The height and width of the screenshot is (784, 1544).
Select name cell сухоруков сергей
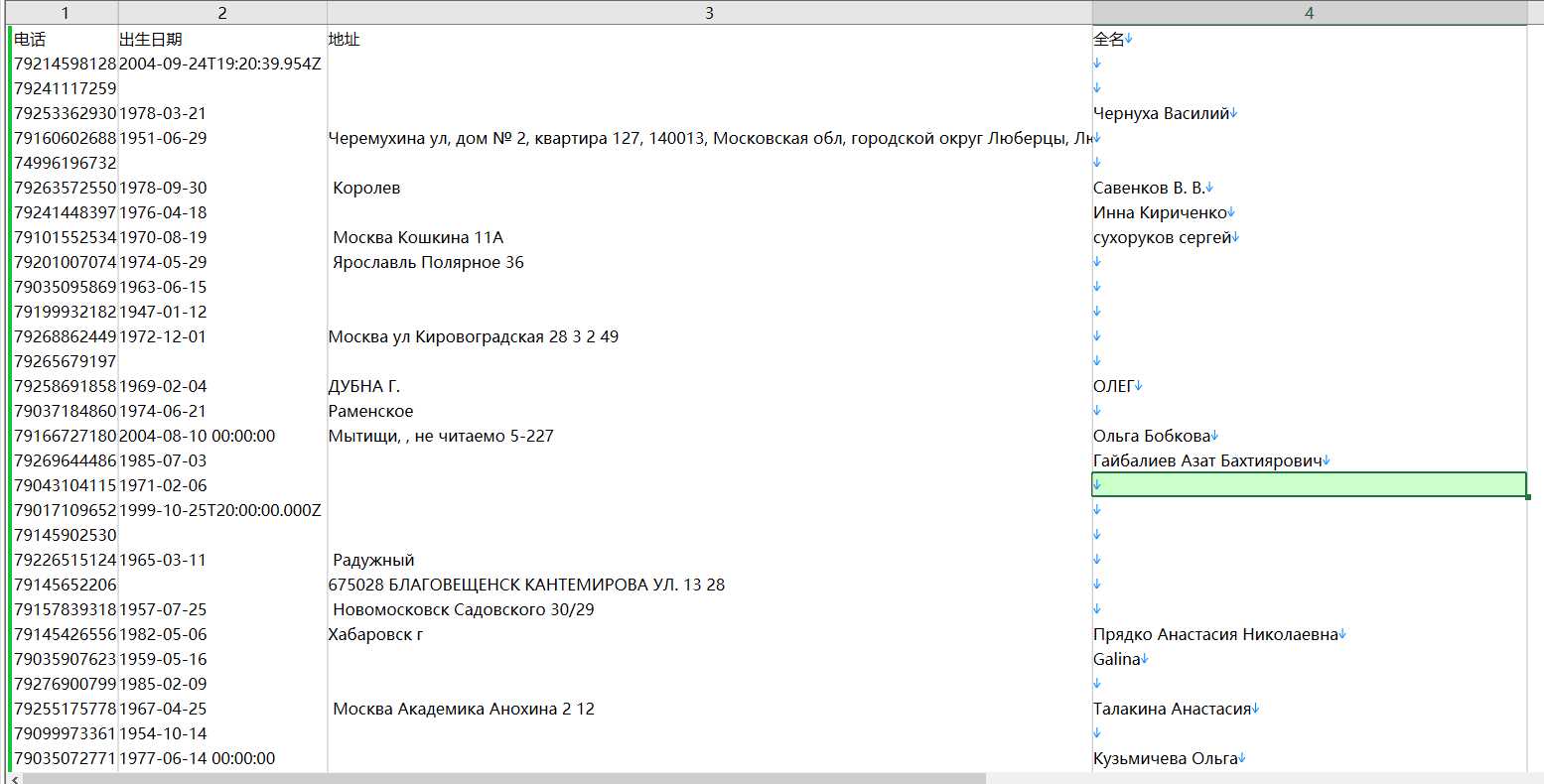[x=1309, y=237]
